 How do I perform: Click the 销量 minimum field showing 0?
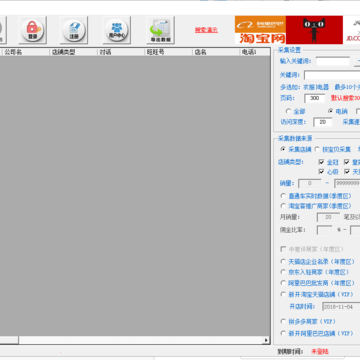pos(310,183)
